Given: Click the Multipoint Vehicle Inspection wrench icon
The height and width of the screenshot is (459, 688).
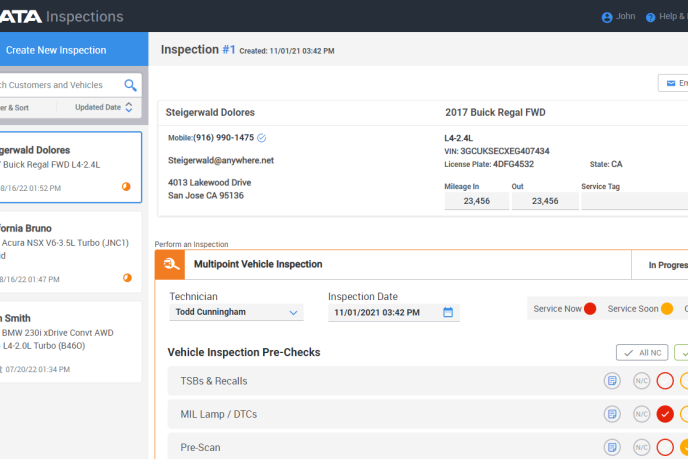Looking at the screenshot, I should pyautogui.click(x=170, y=265).
